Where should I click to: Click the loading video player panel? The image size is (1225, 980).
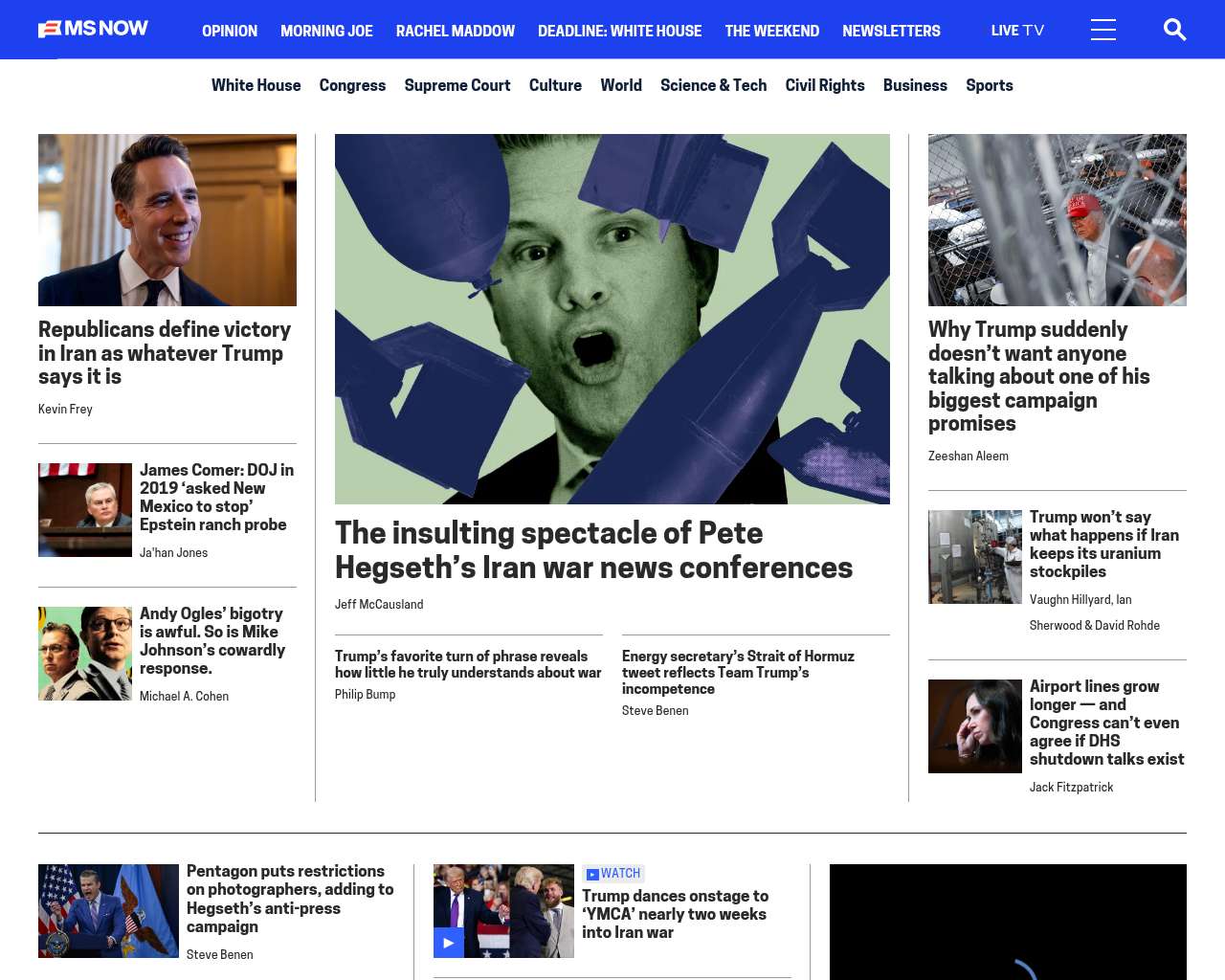point(1007,922)
